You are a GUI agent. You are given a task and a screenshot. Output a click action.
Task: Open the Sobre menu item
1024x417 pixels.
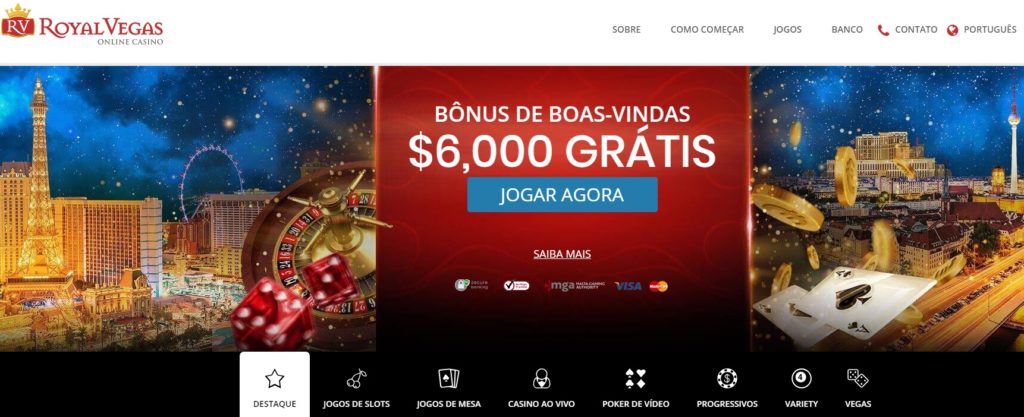click(626, 29)
